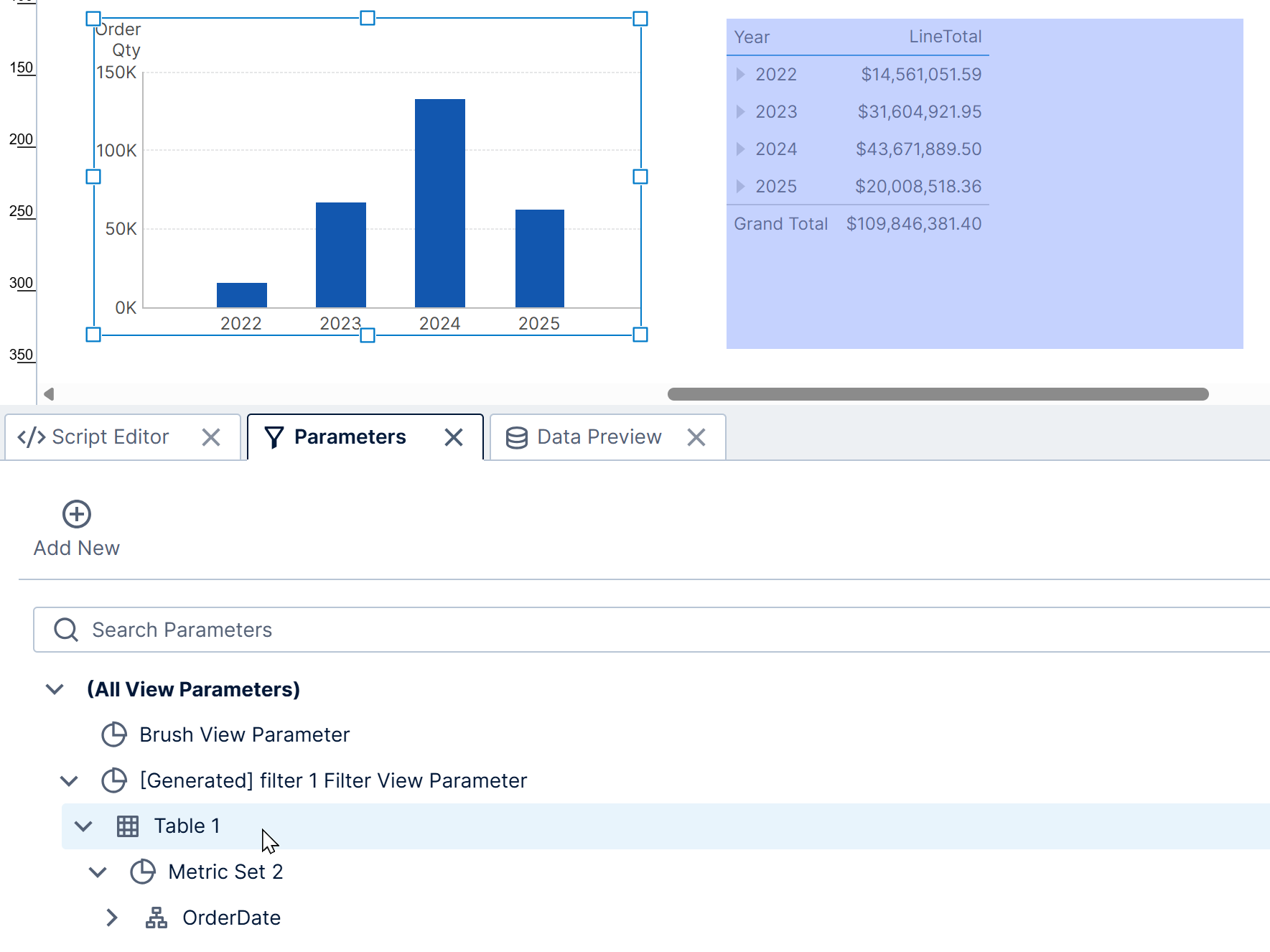Viewport: 1270px width, 952px height.
Task: Click the Grand Total label
Action: click(x=780, y=224)
